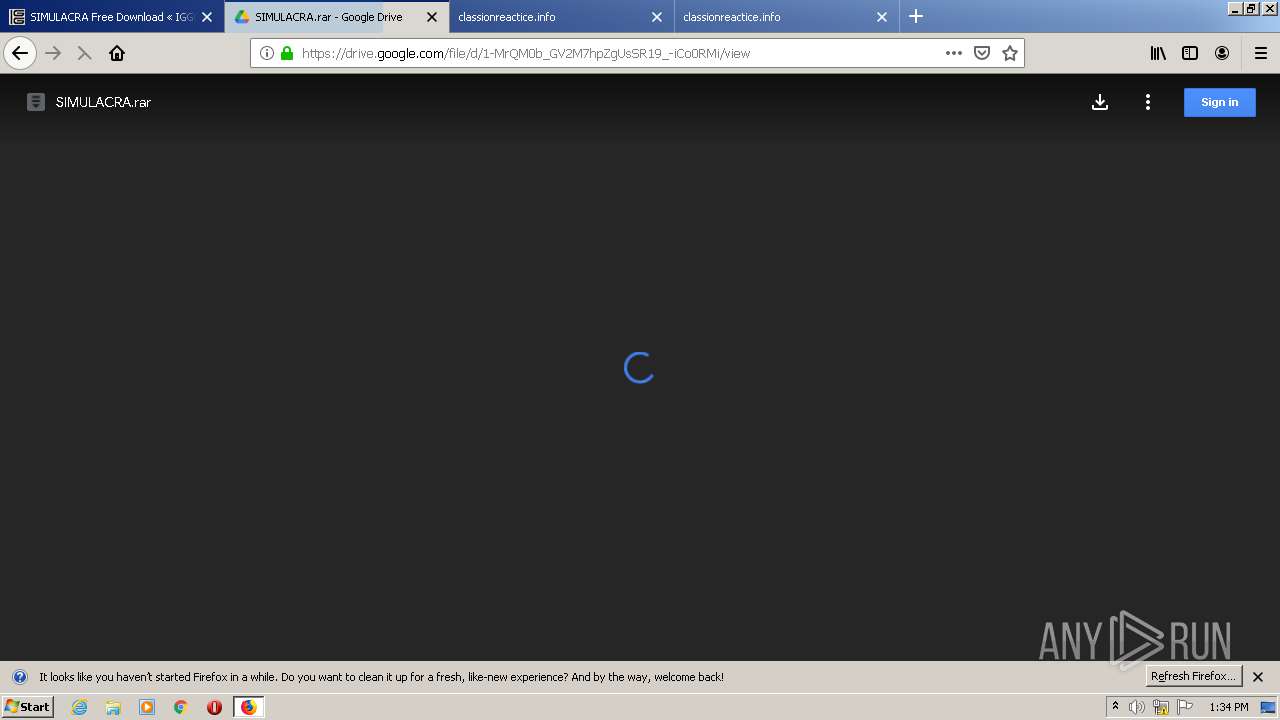This screenshot has width=1280, height=720.
Task: Open the Action Center flag icon
Action: (x=1185, y=707)
